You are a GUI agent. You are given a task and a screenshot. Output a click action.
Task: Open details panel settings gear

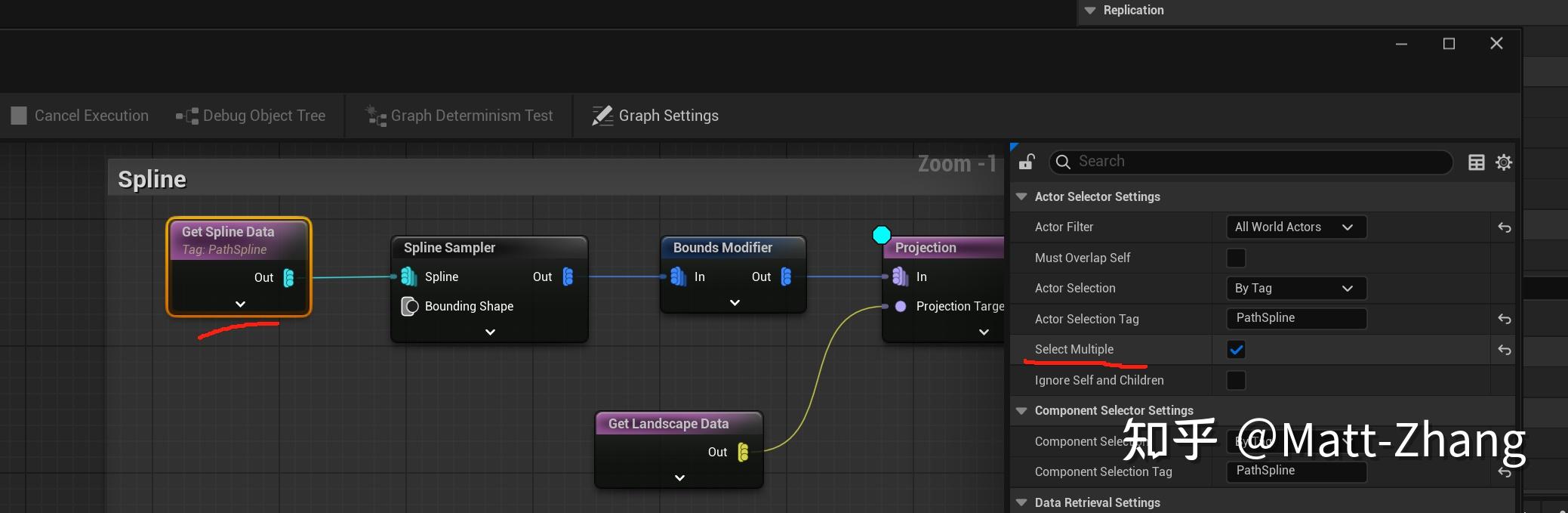[1504, 162]
